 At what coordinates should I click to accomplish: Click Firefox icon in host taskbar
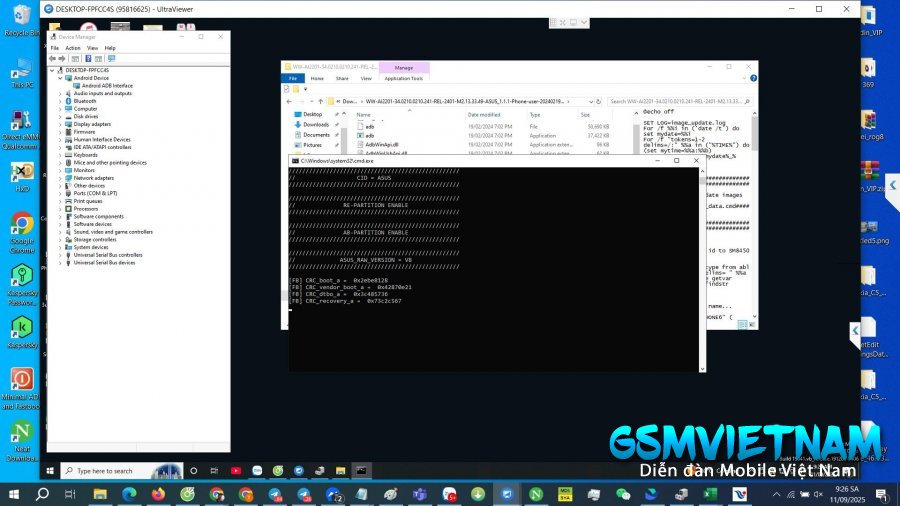(158, 494)
